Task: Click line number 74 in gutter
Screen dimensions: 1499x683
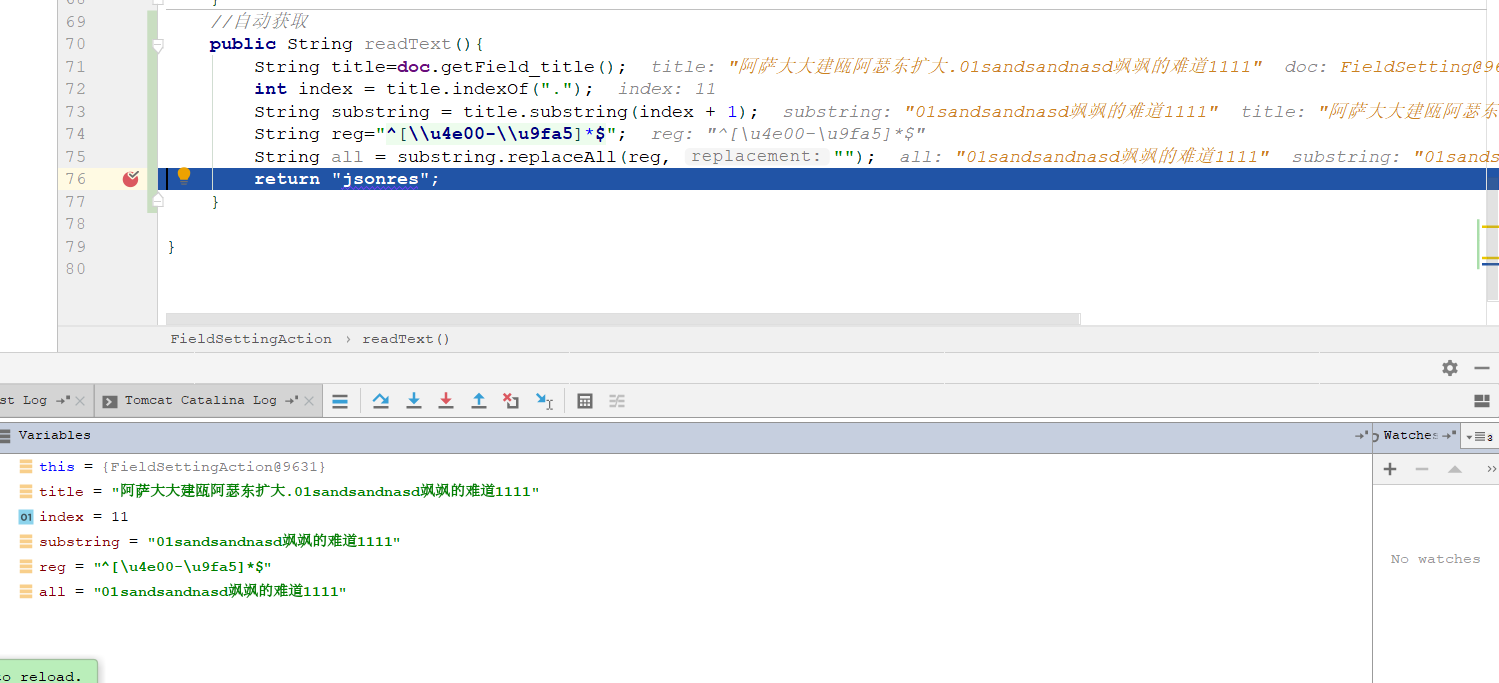Action: (75, 134)
